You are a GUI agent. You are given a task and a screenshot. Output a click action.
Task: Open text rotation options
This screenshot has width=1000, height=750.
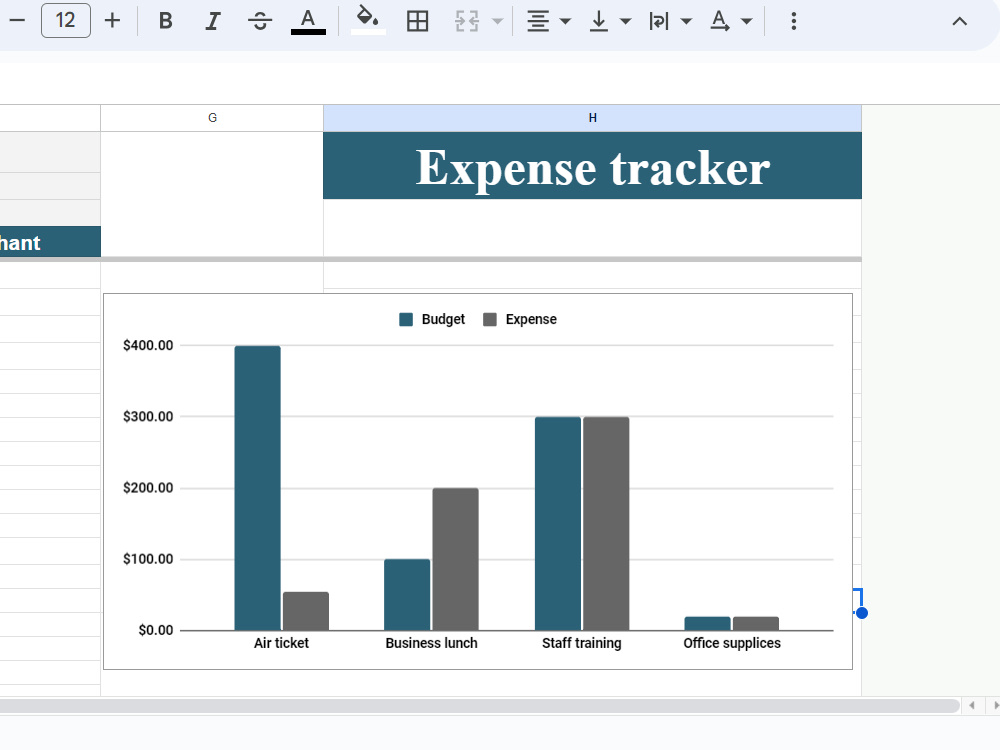(719, 21)
